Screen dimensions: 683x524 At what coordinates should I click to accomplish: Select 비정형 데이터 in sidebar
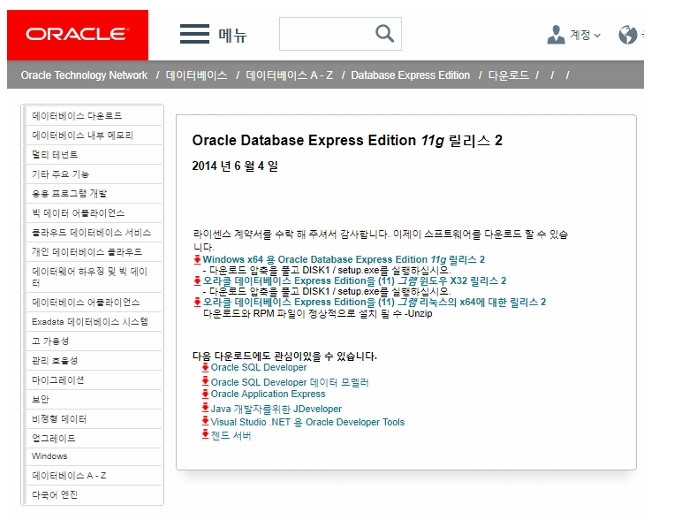[94, 419]
